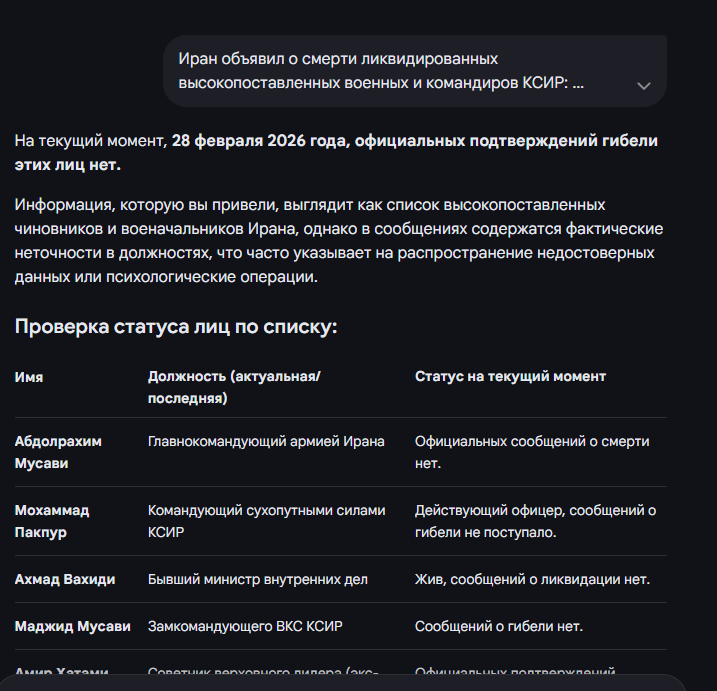Expand the collapsed user message with the chevron
This screenshot has width=717, height=691.
pyautogui.click(x=644, y=86)
